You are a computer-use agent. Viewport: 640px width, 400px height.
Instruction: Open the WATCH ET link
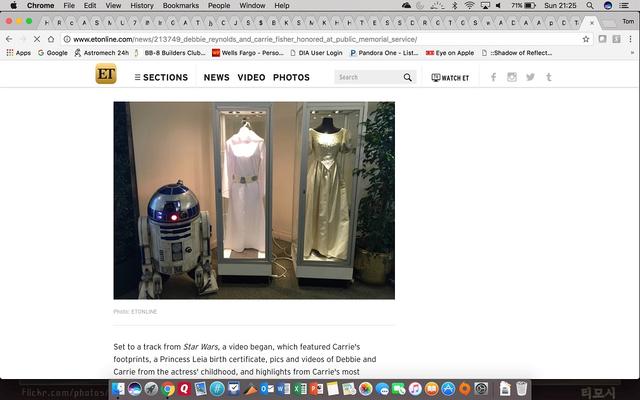pyautogui.click(x=450, y=78)
